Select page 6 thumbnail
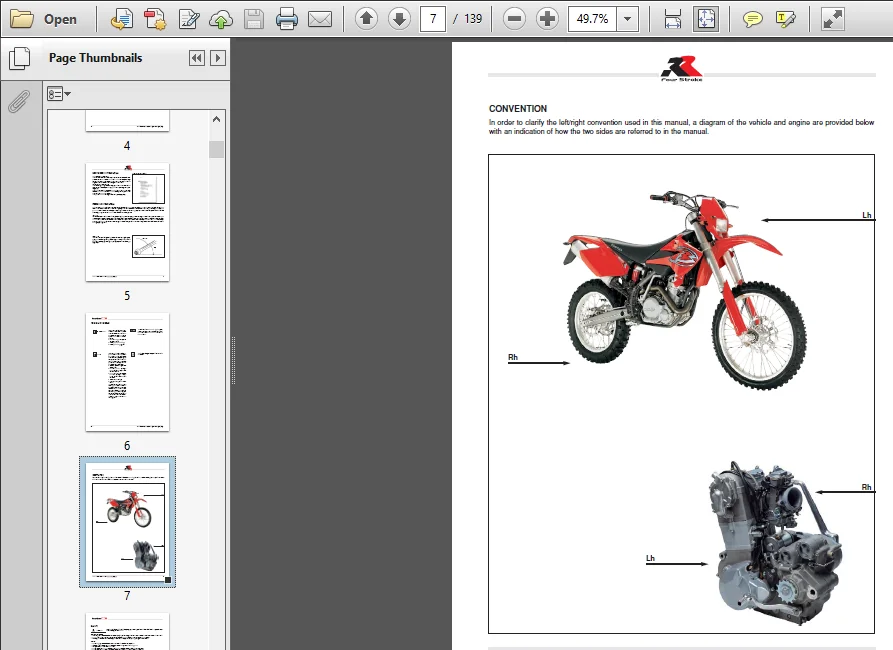 127,372
